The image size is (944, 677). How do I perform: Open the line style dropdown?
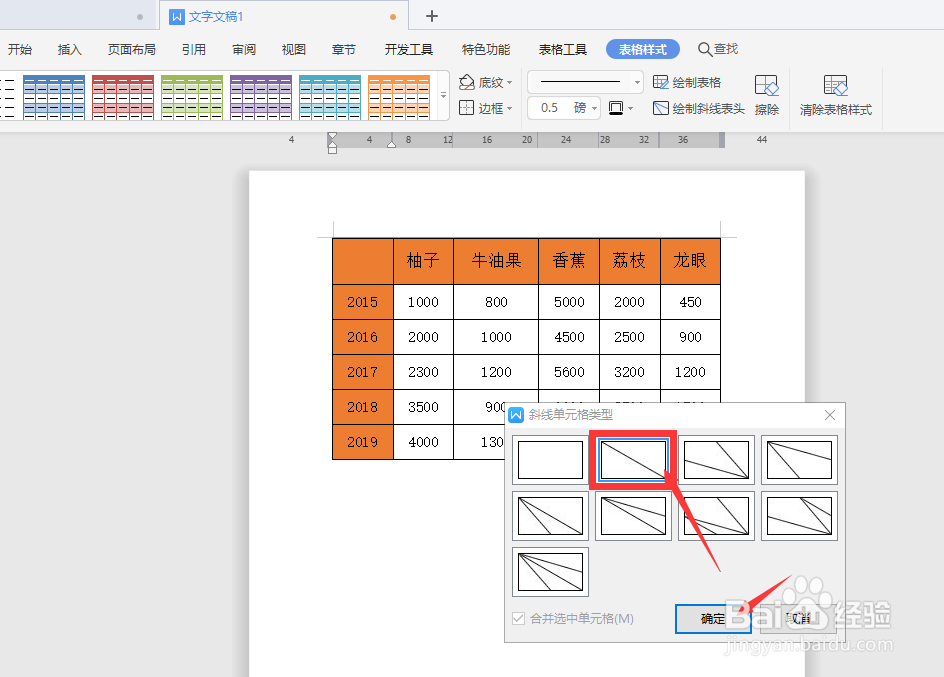click(584, 81)
